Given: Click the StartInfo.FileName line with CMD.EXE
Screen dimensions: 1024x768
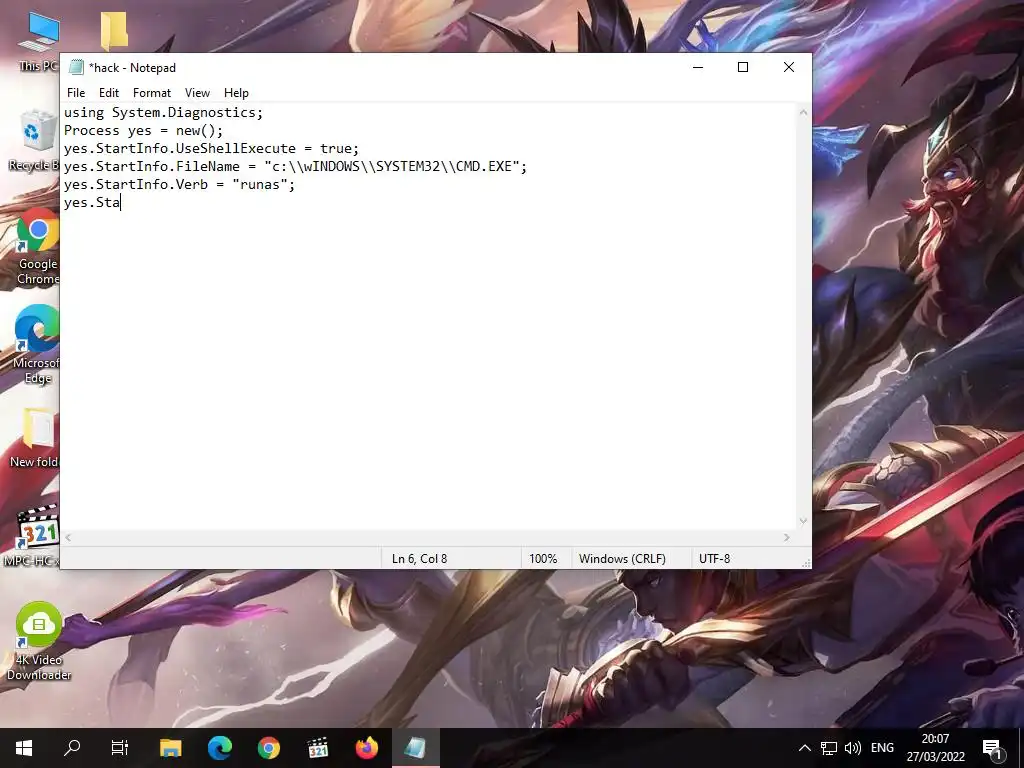Looking at the screenshot, I should (x=295, y=167).
